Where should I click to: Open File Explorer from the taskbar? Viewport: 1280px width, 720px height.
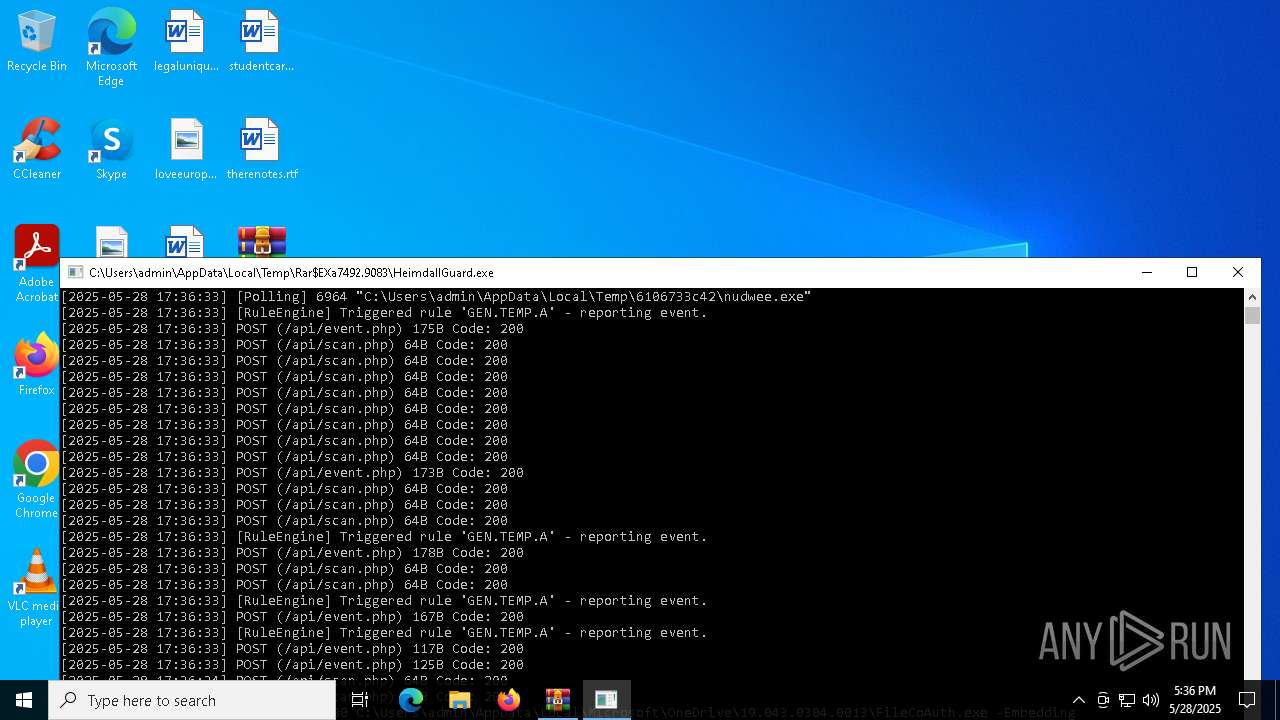[459, 700]
